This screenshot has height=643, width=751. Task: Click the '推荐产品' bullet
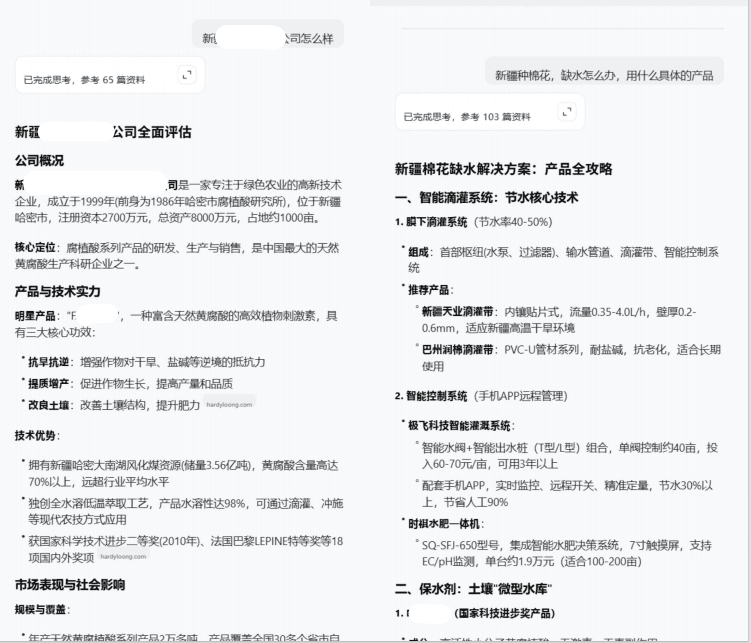[430, 290]
